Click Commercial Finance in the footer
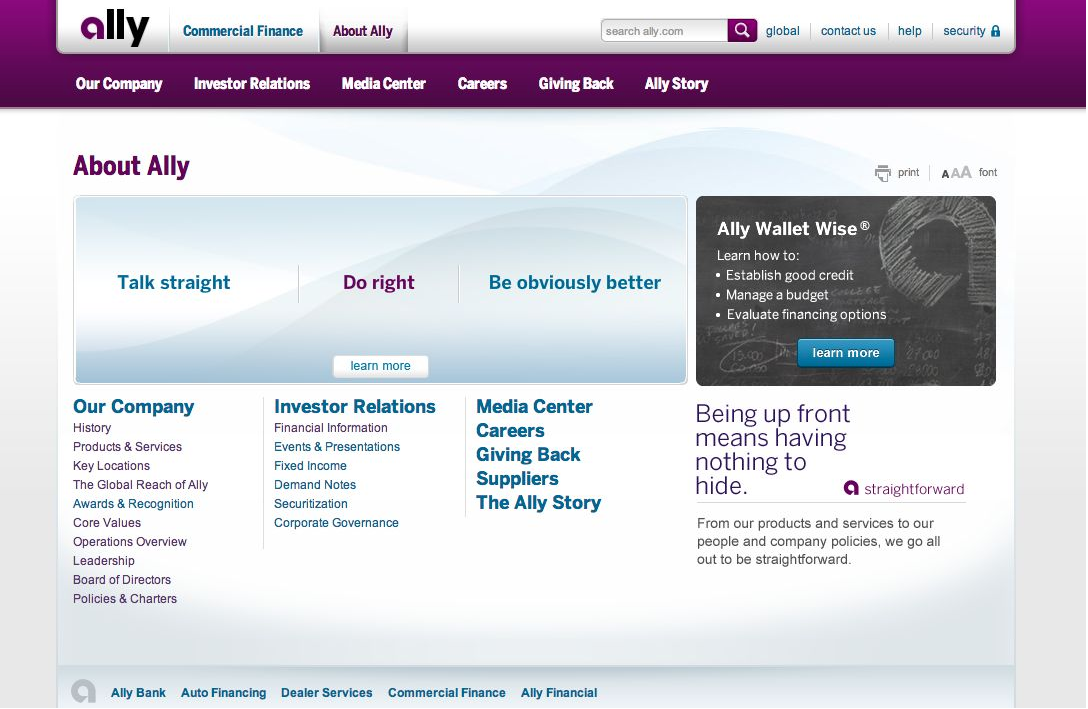This screenshot has height=709, width=1088. (447, 692)
